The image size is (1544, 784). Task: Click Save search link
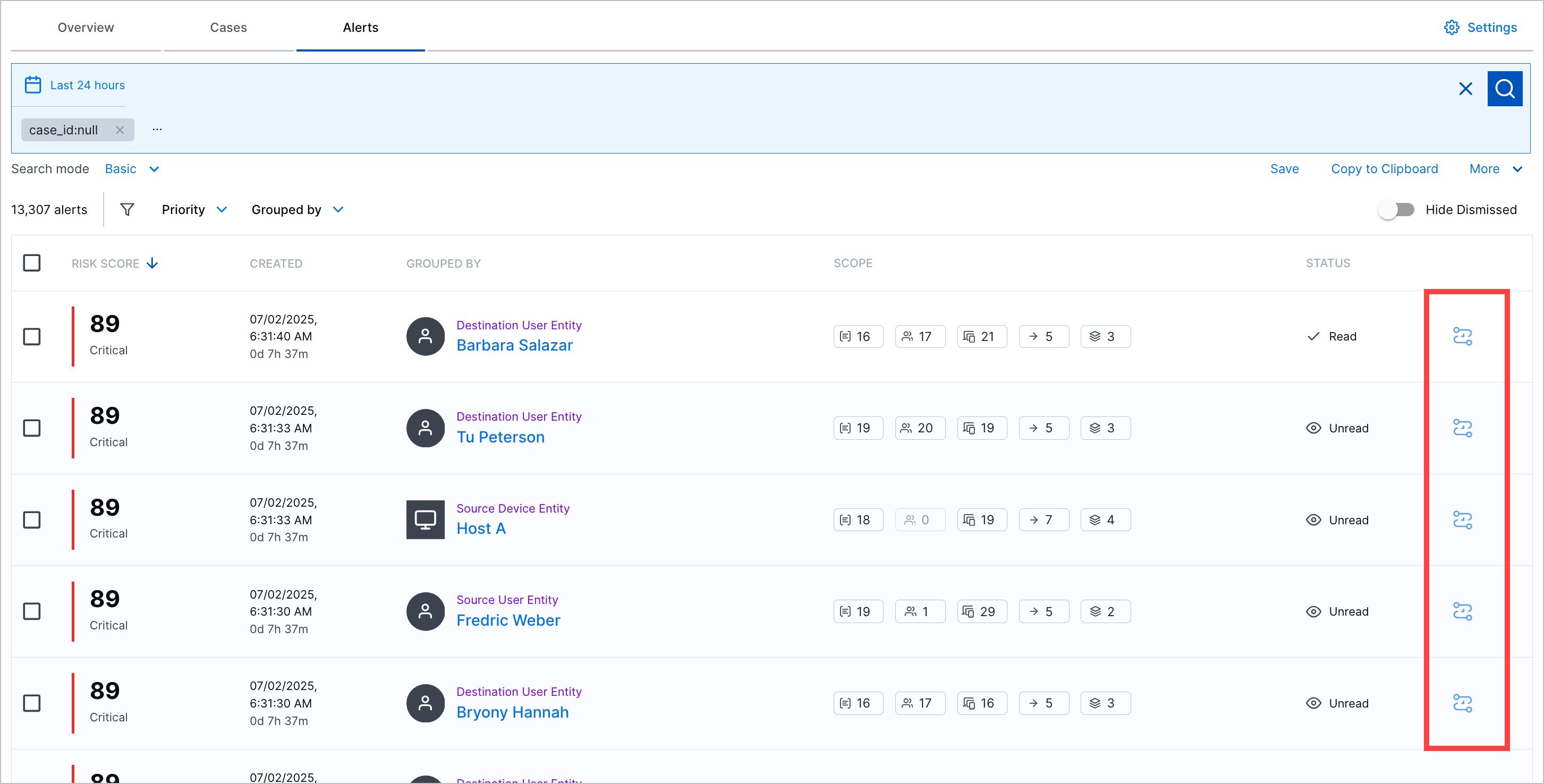point(1285,169)
